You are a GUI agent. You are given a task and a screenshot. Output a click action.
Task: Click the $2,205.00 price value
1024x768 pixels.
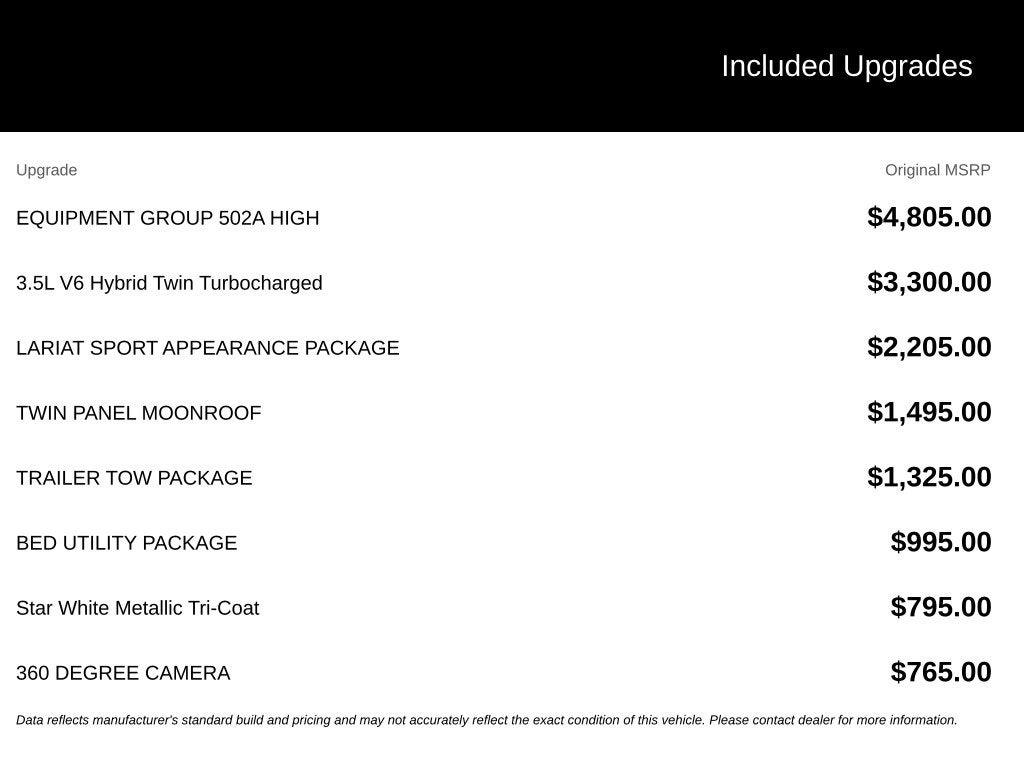[x=929, y=347]
